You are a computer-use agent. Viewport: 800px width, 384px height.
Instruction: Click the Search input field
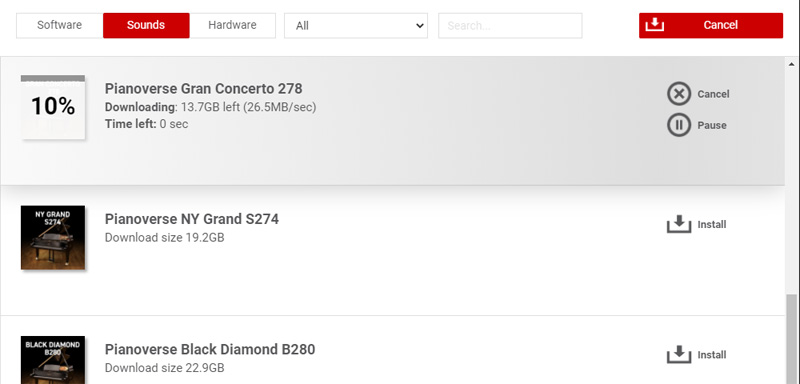coord(510,25)
